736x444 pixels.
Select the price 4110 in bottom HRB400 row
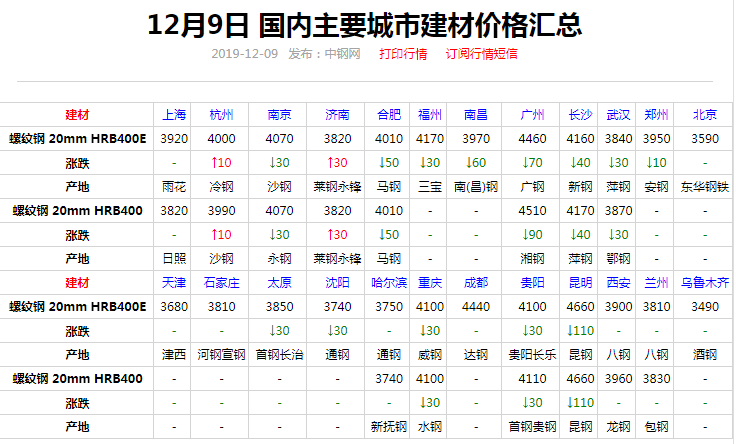(532, 379)
